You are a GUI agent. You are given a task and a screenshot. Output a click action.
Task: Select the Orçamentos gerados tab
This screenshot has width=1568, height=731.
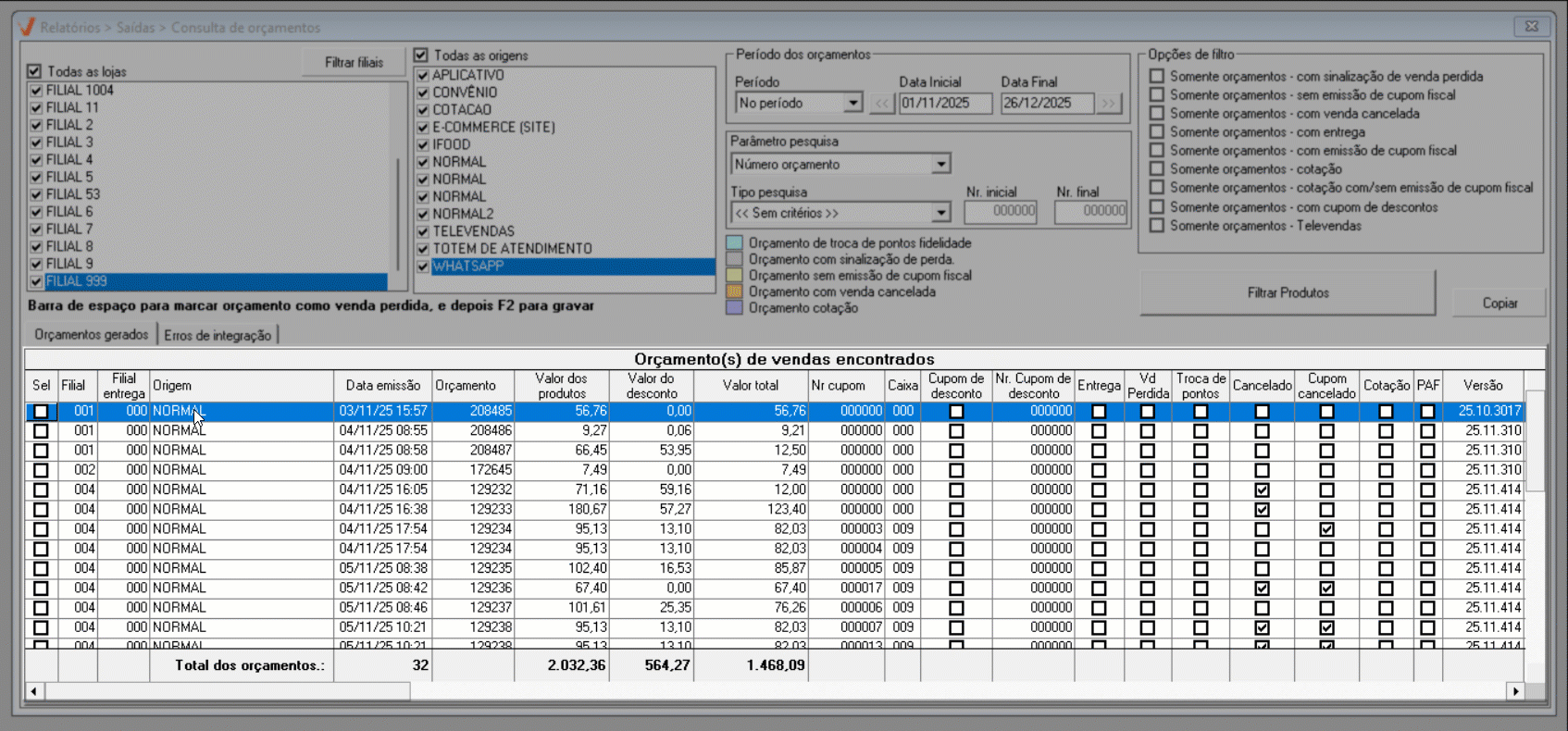(91, 334)
